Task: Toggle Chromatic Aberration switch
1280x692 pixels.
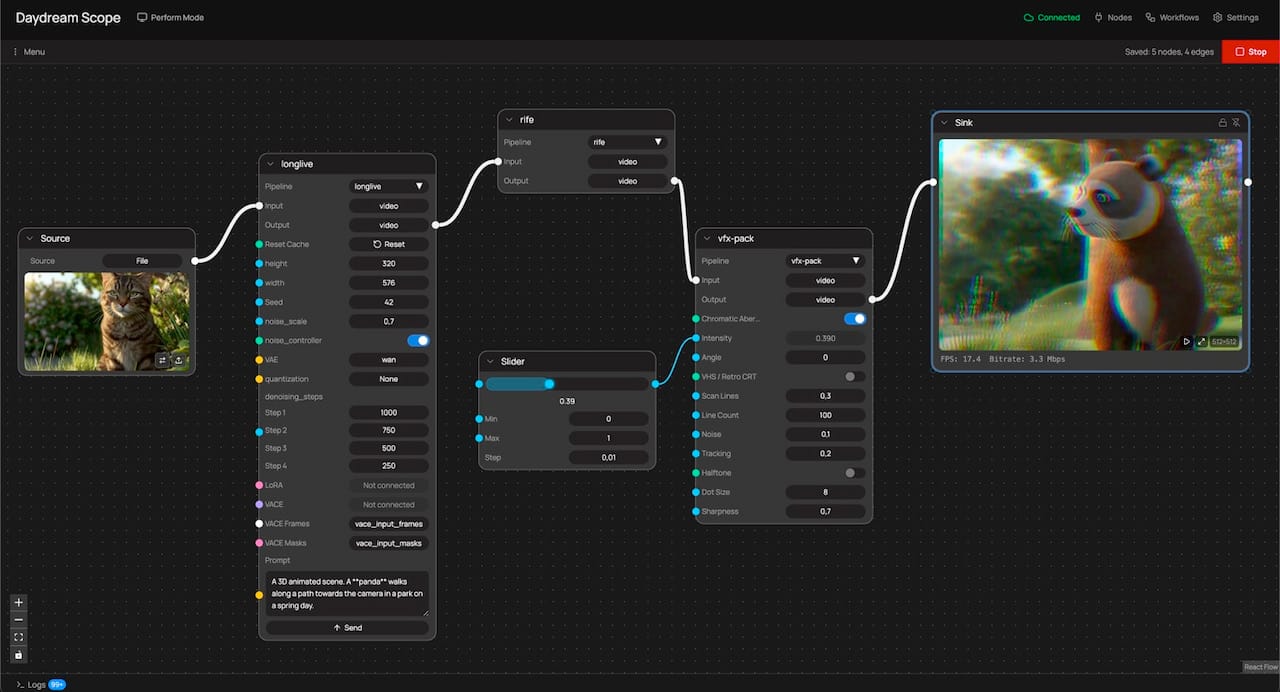Action: [x=855, y=319]
